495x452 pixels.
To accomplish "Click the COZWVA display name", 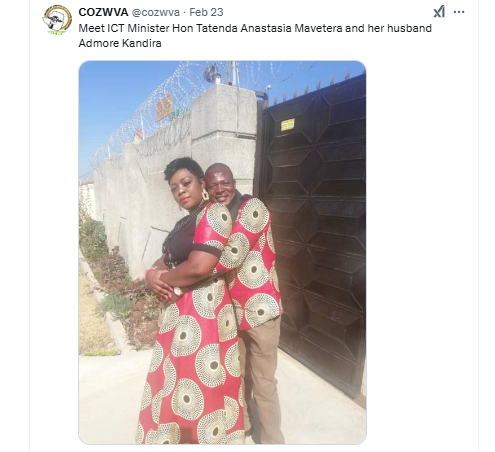I will (x=103, y=12).
